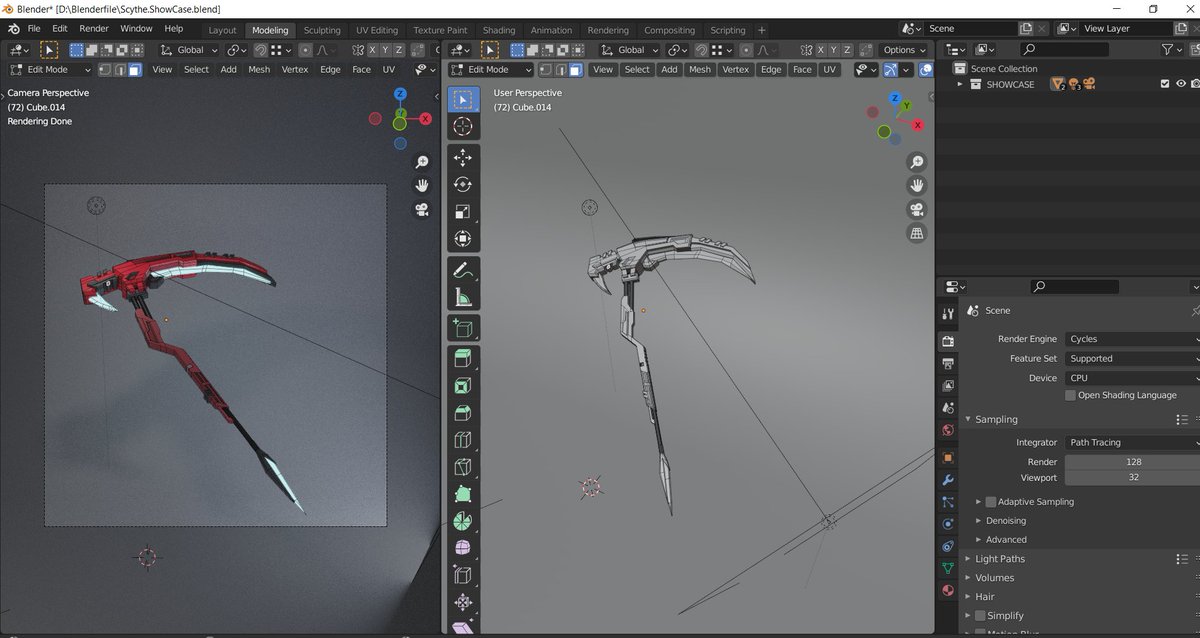1200x638 pixels.
Task: Toggle SHOWCASE collection exclude checkbox
Action: click(x=1165, y=85)
